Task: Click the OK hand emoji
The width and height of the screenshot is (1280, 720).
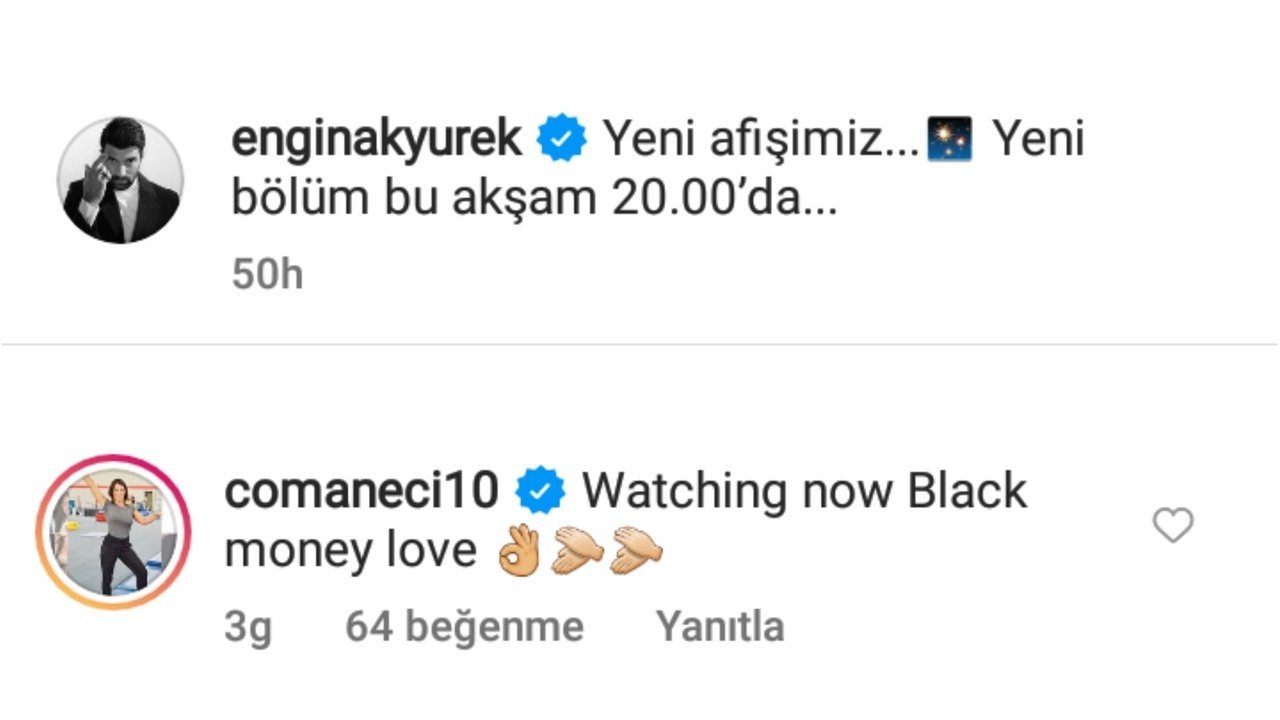Action: (x=519, y=551)
